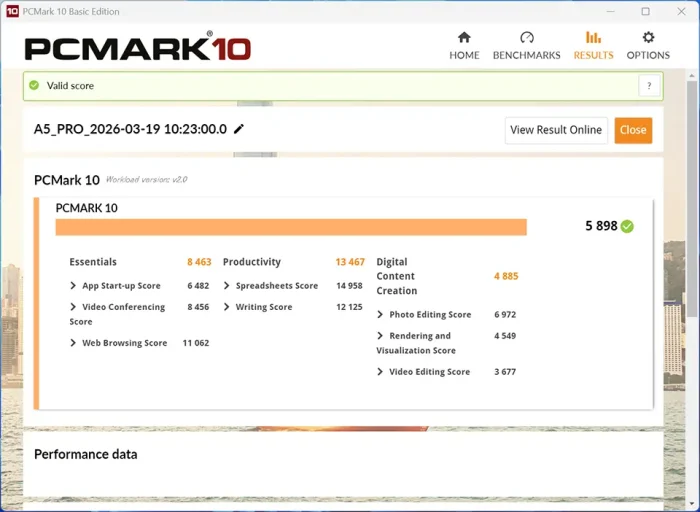Select the Results bar chart icon
Screen dimensions: 700x512
593,38
